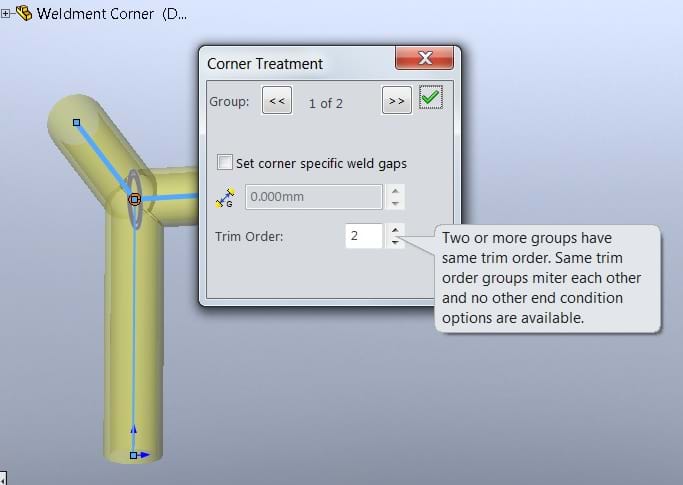The width and height of the screenshot is (683, 485).
Task: Select the corner marker at tube junction
Action: [134, 199]
